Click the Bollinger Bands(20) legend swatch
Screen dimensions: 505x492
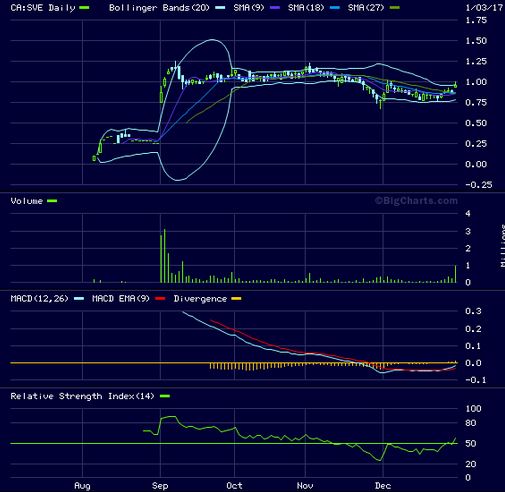click(220, 8)
